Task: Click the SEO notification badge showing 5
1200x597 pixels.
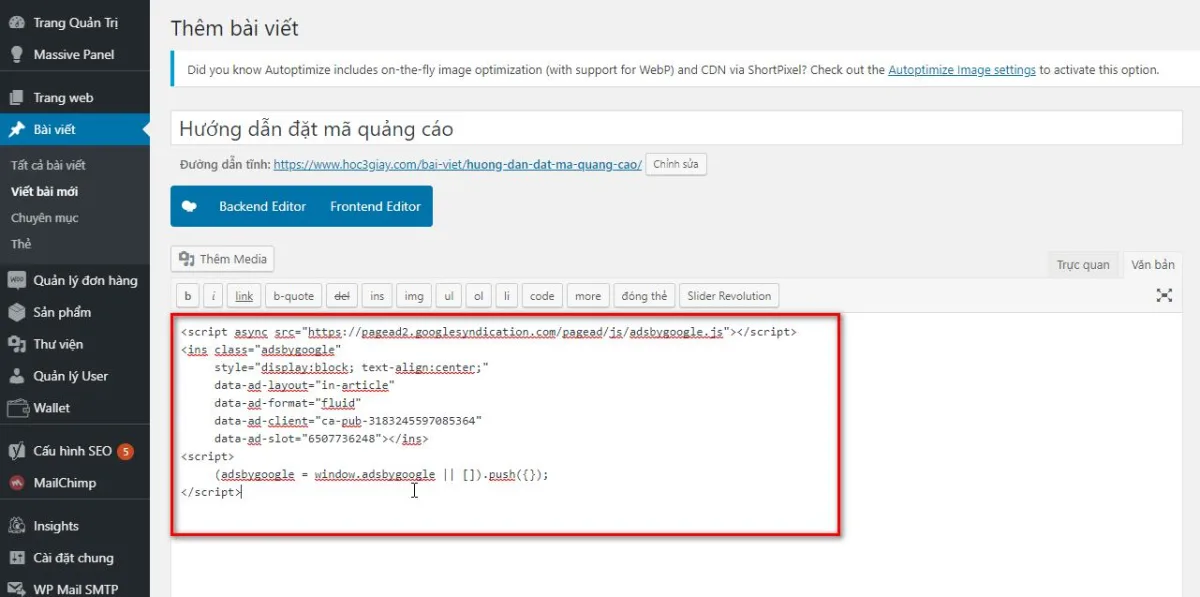Action: point(125,451)
